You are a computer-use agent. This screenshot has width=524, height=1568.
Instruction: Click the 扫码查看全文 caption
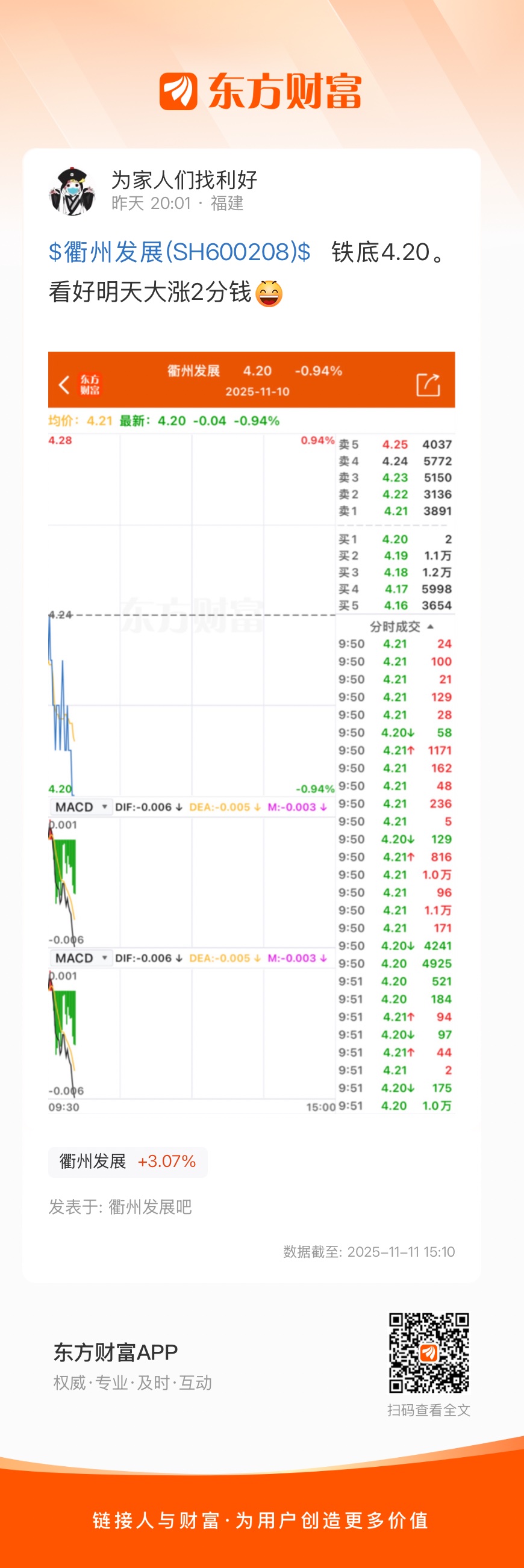pyautogui.click(x=428, y=1410)
